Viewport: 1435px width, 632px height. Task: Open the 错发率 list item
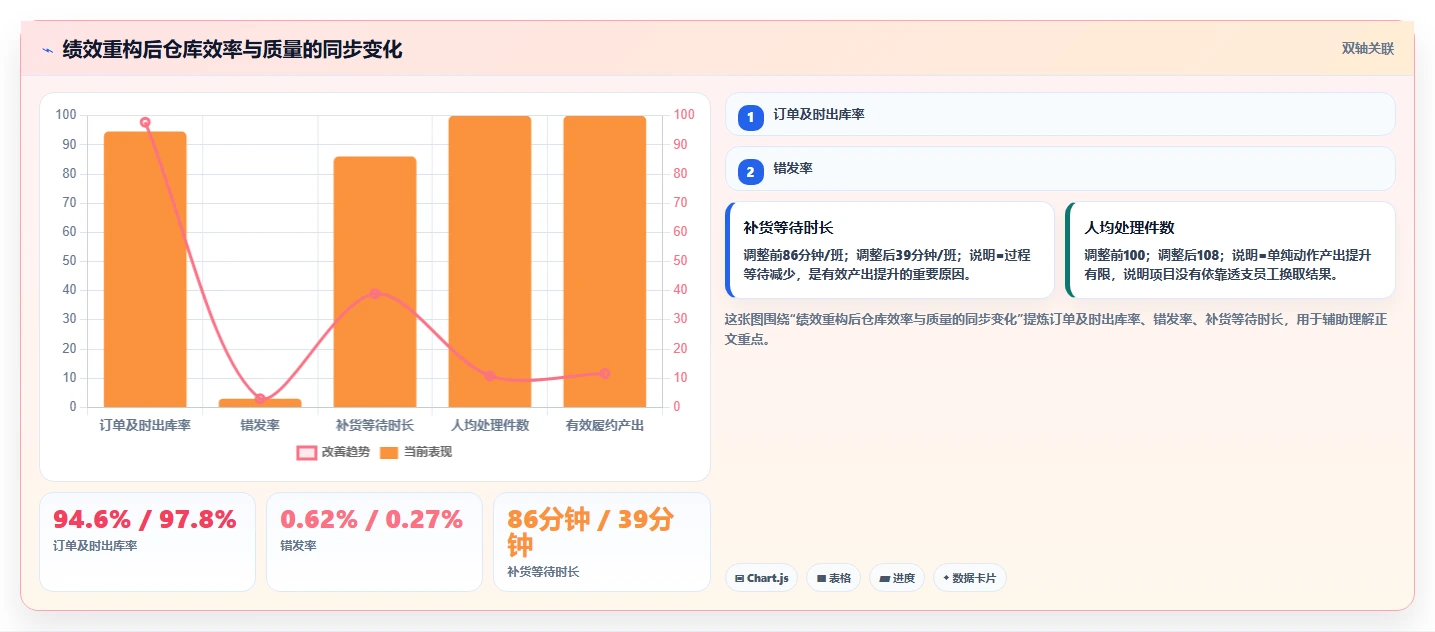coord(1060,168)
